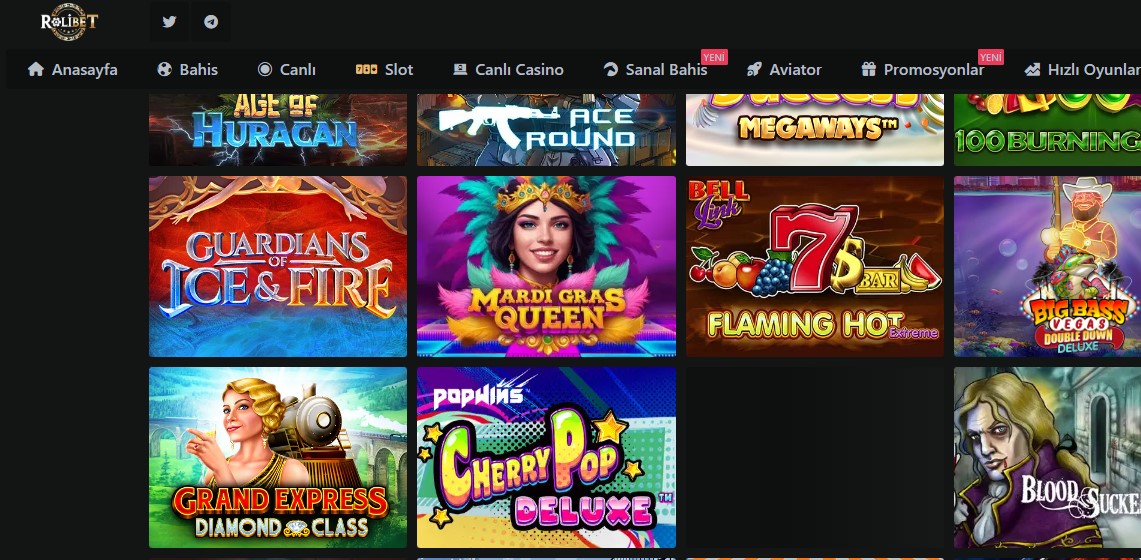Click the gift box Promosyonlar icon
Image resolution: width=1141 pixels, height=560 pixels.
click(x=868, y=70)
